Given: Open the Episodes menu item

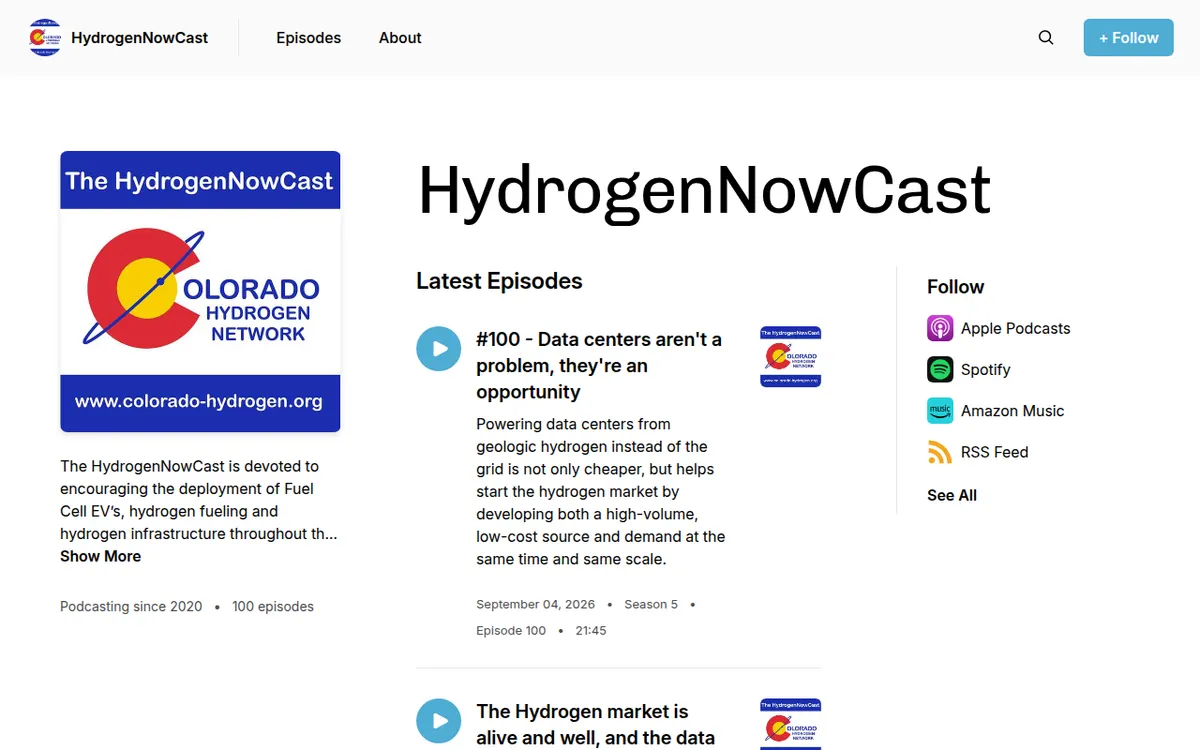Looking at the screenshot, I should coord(309,38).
